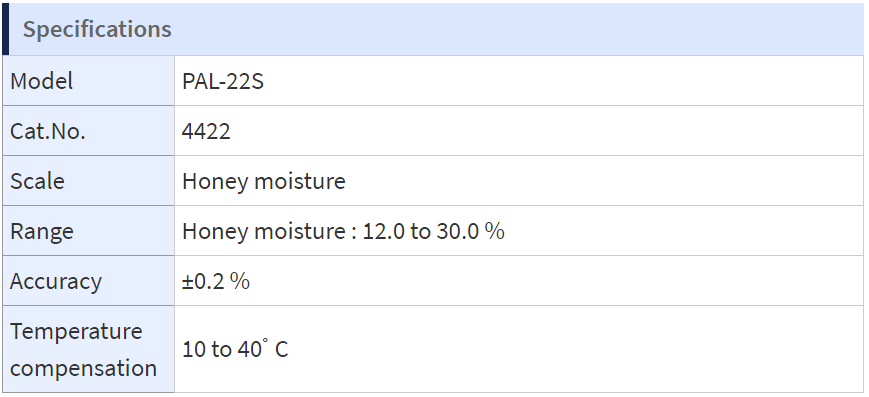Select the Scale label cell
The height and width of the screenshot is (397, 869).
point(88,180)
